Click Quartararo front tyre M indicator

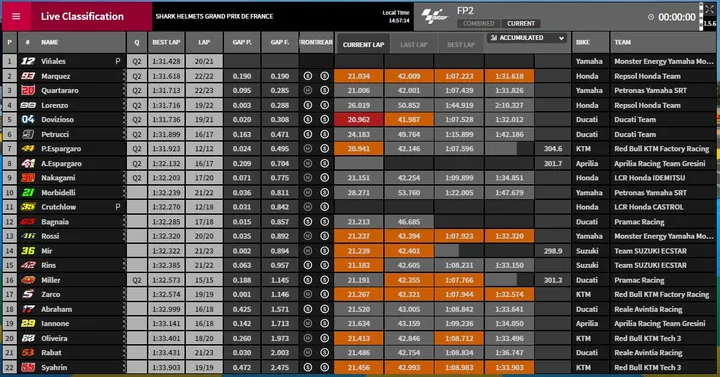pyautogui.click(x=308, y=90)
